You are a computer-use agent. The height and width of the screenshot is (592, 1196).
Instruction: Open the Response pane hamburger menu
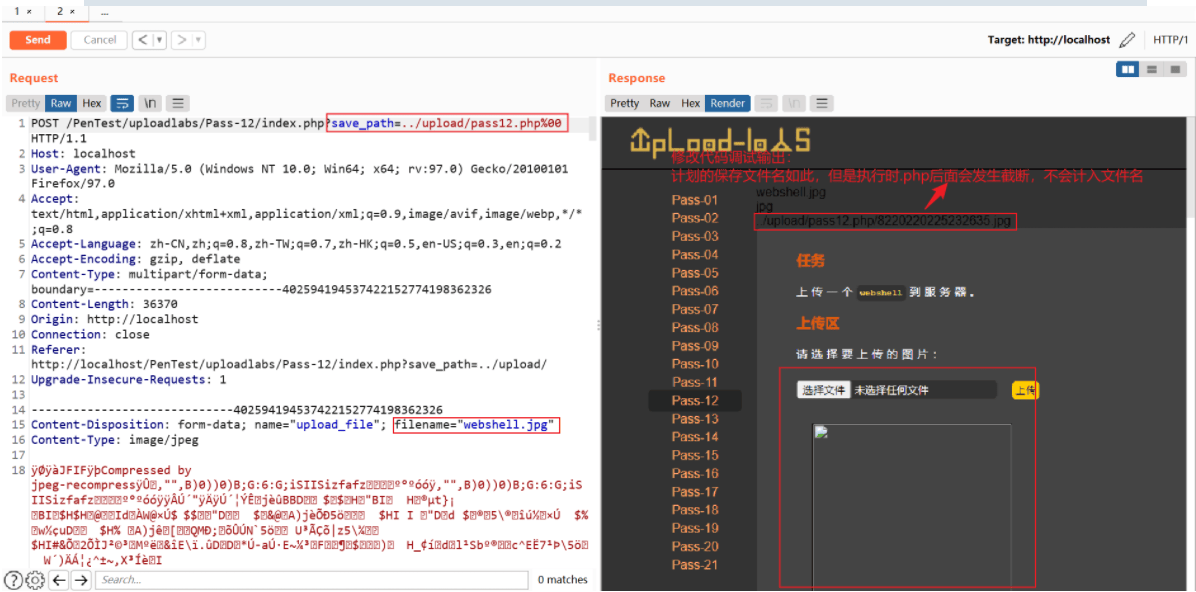[821, 103]
